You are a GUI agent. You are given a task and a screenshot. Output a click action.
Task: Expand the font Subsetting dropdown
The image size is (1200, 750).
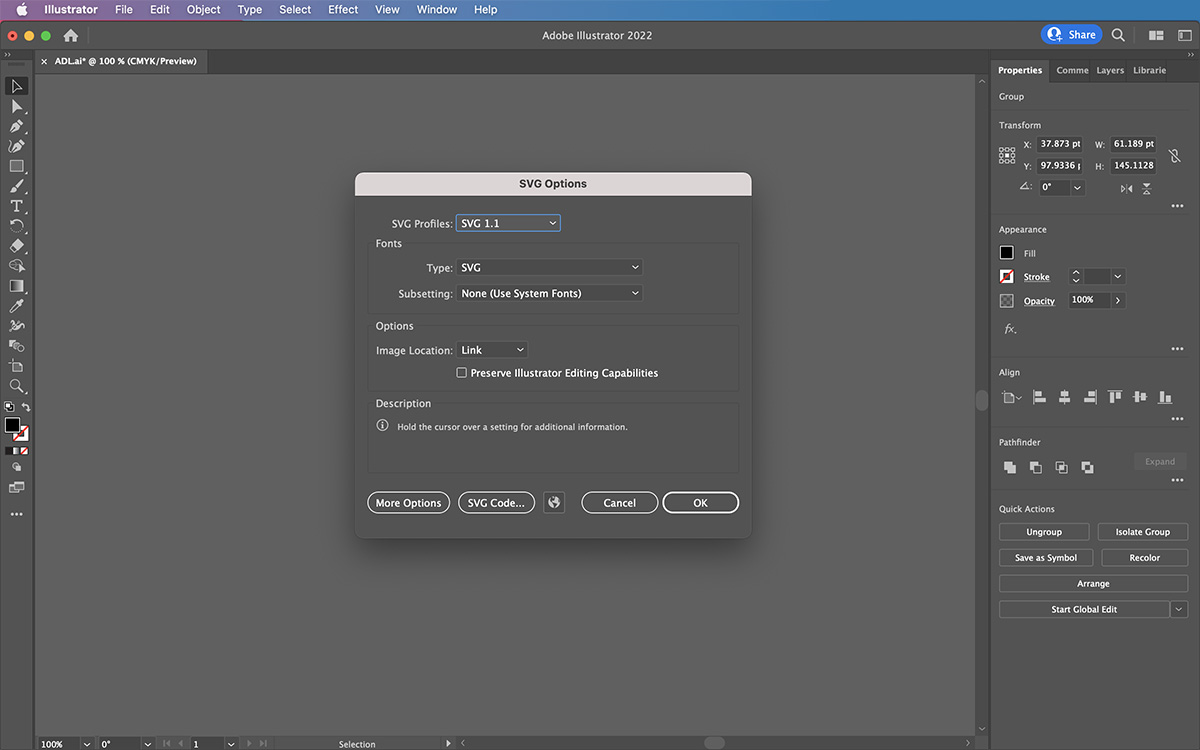coord(549,294)
